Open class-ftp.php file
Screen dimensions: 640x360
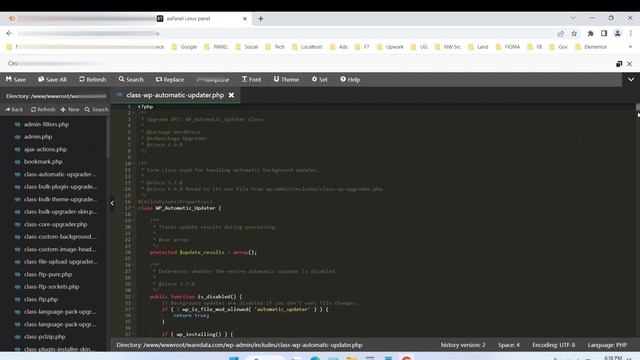(41, 300)
